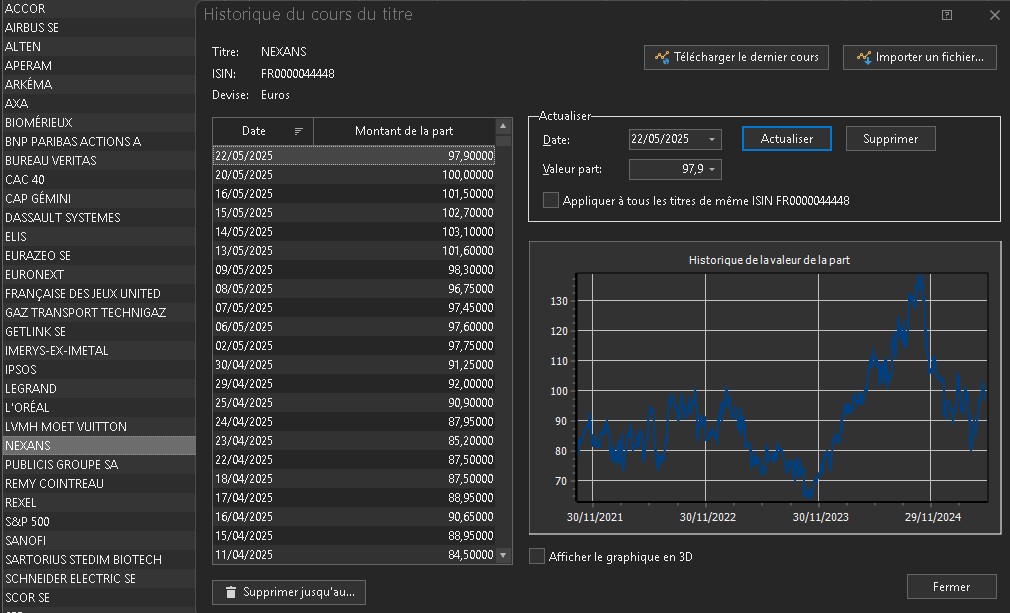Select SARTORIUS STEDIM BIOTECH
The height and width of the screenshot is (613, 1010).
tap(98, 560)
